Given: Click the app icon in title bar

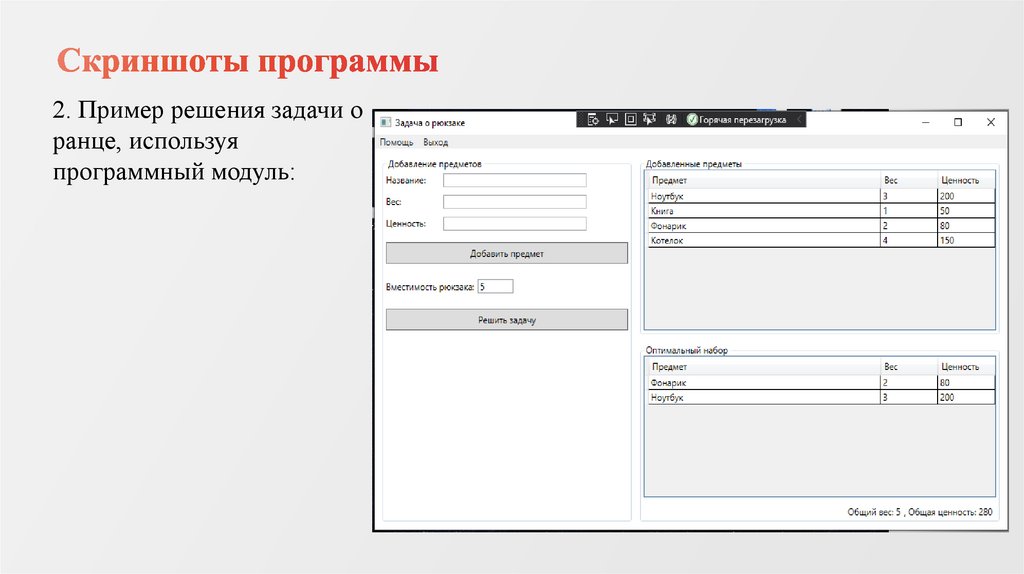Looking at the screenshot, I should pyautogui.click(x=386, y=122).
